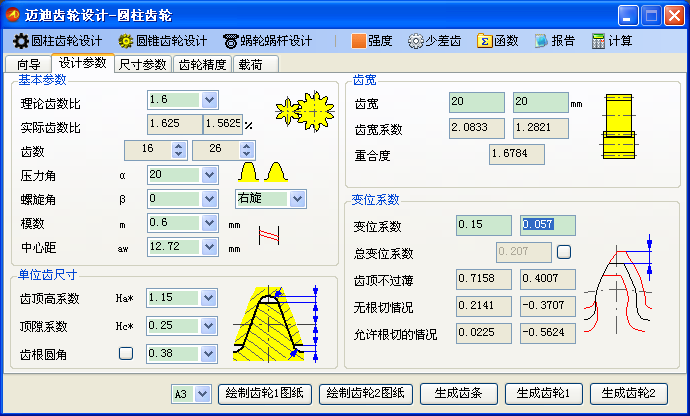Expand the 顶隙系数 dropdown
690x416 pixels.
pos(209,326)
